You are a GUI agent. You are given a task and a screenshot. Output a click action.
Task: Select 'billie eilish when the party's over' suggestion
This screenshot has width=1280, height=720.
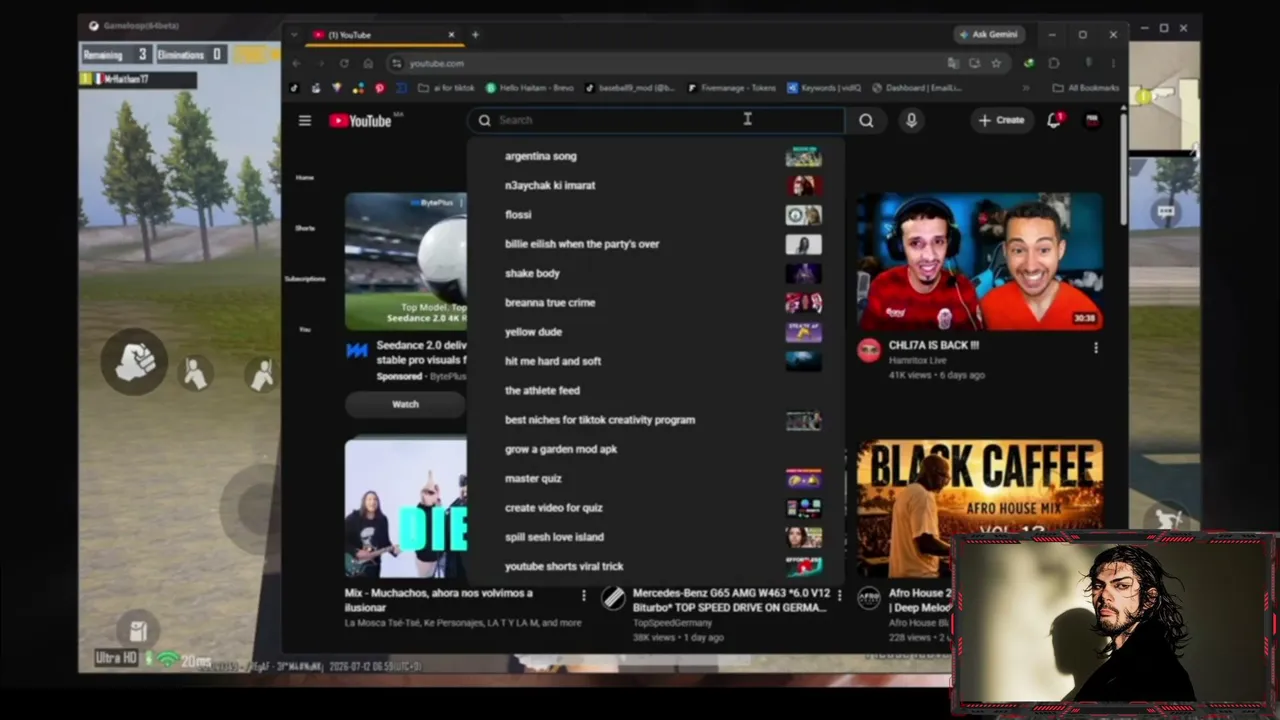click(x=656, y=244)
